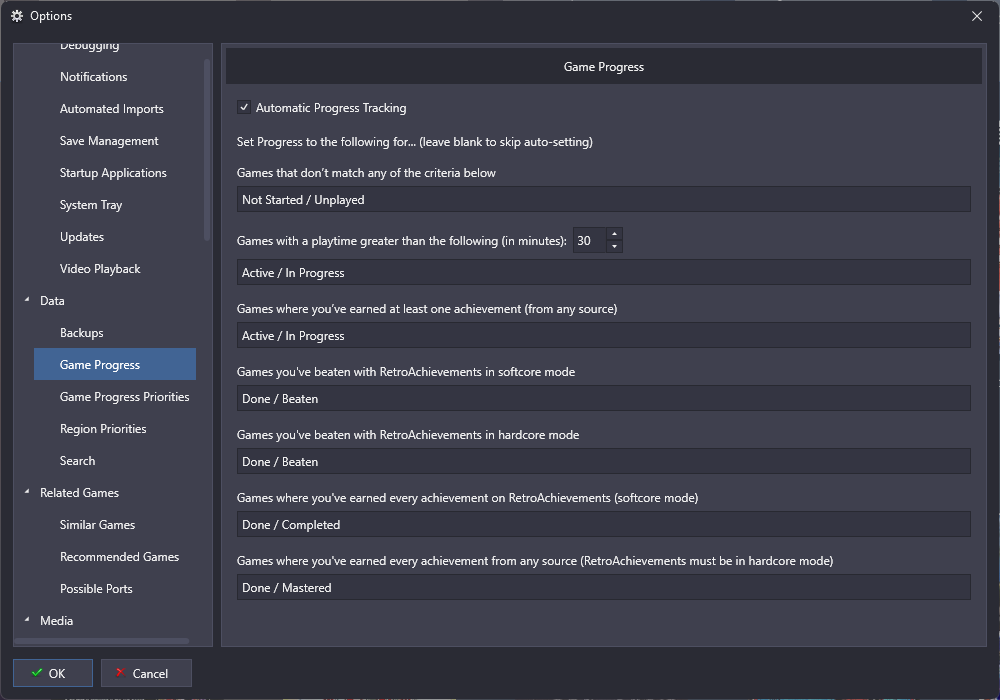
Task: Click the 'Set Progress to the following for...' text
Action: [x=415, y=142]
